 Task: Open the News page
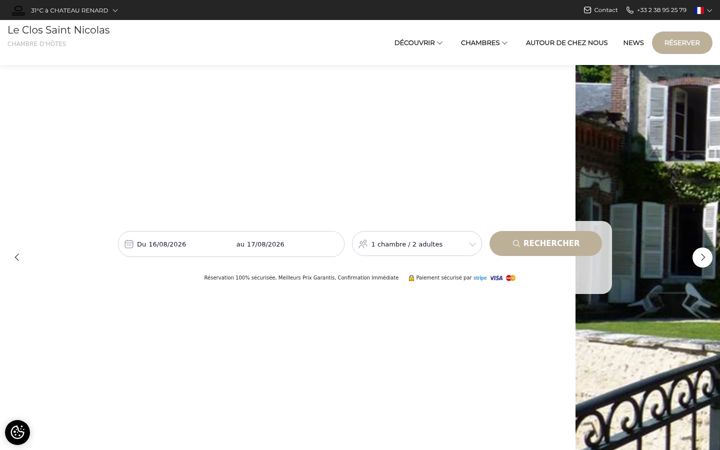(633, 43)
